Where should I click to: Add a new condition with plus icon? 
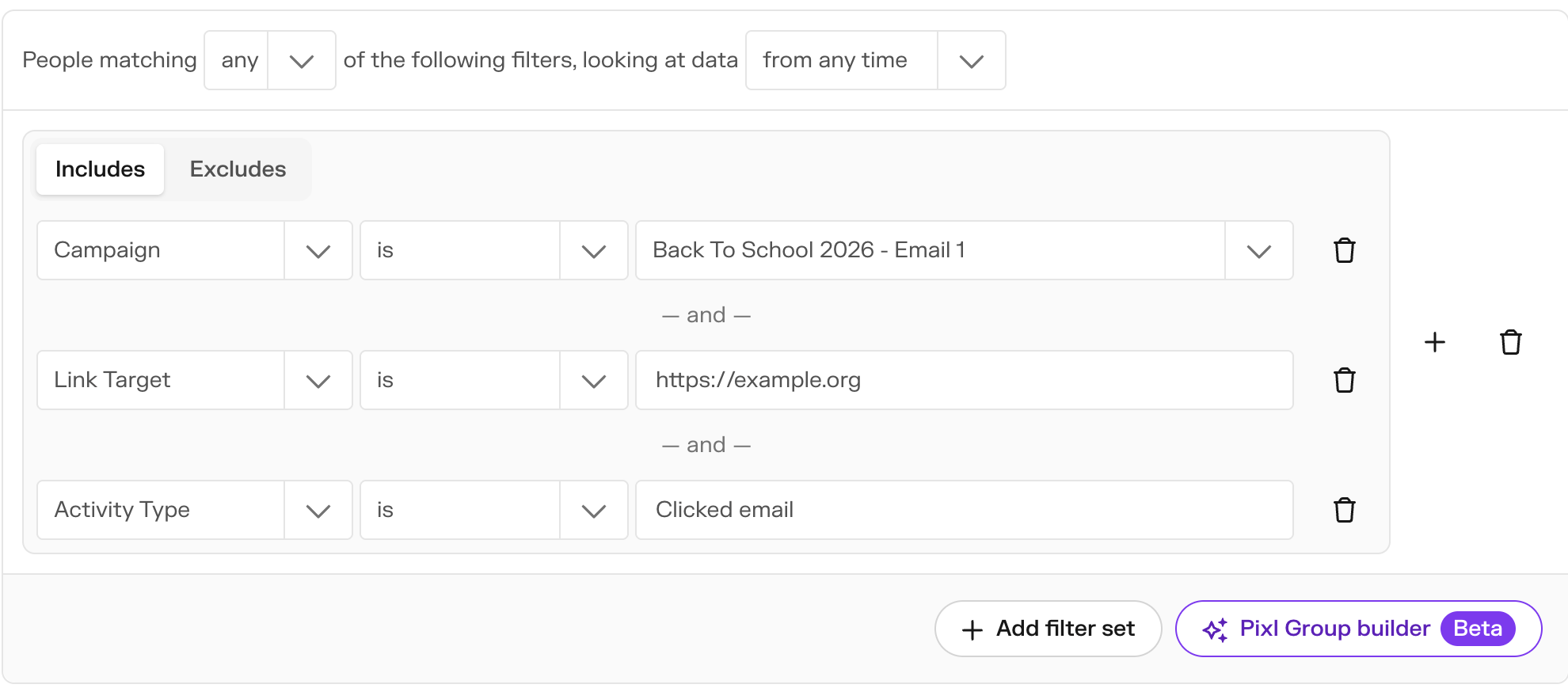point(1434,342)
